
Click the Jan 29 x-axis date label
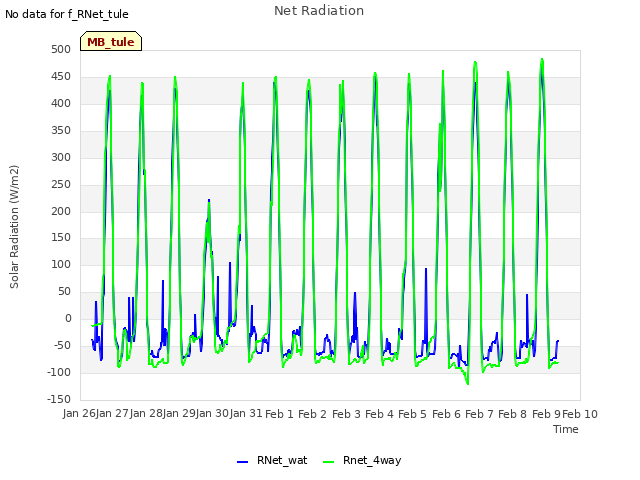pyautogui.click(x=179, y=413)
